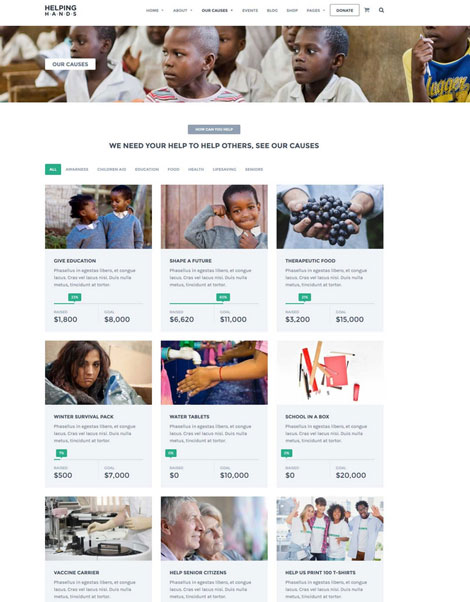Expand the Home menu dropdown
470x602 pixels.
155,10
